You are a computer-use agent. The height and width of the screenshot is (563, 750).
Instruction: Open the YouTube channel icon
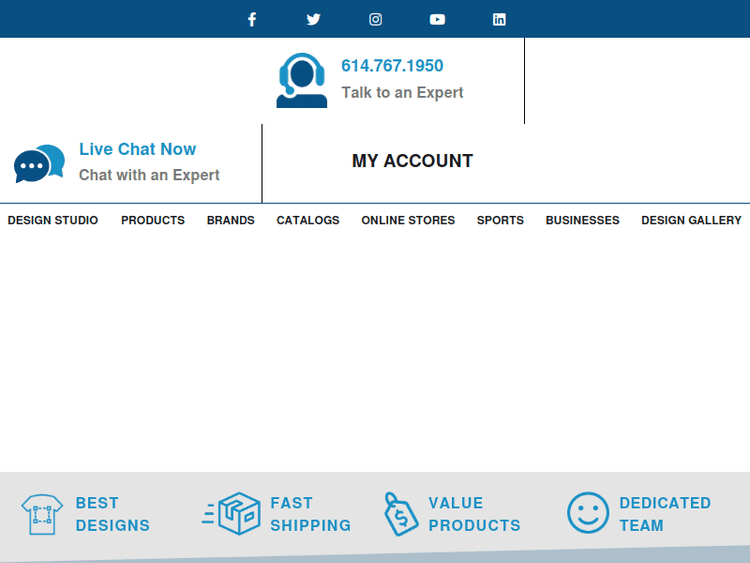pyautogui.click(x=437, y=19)
